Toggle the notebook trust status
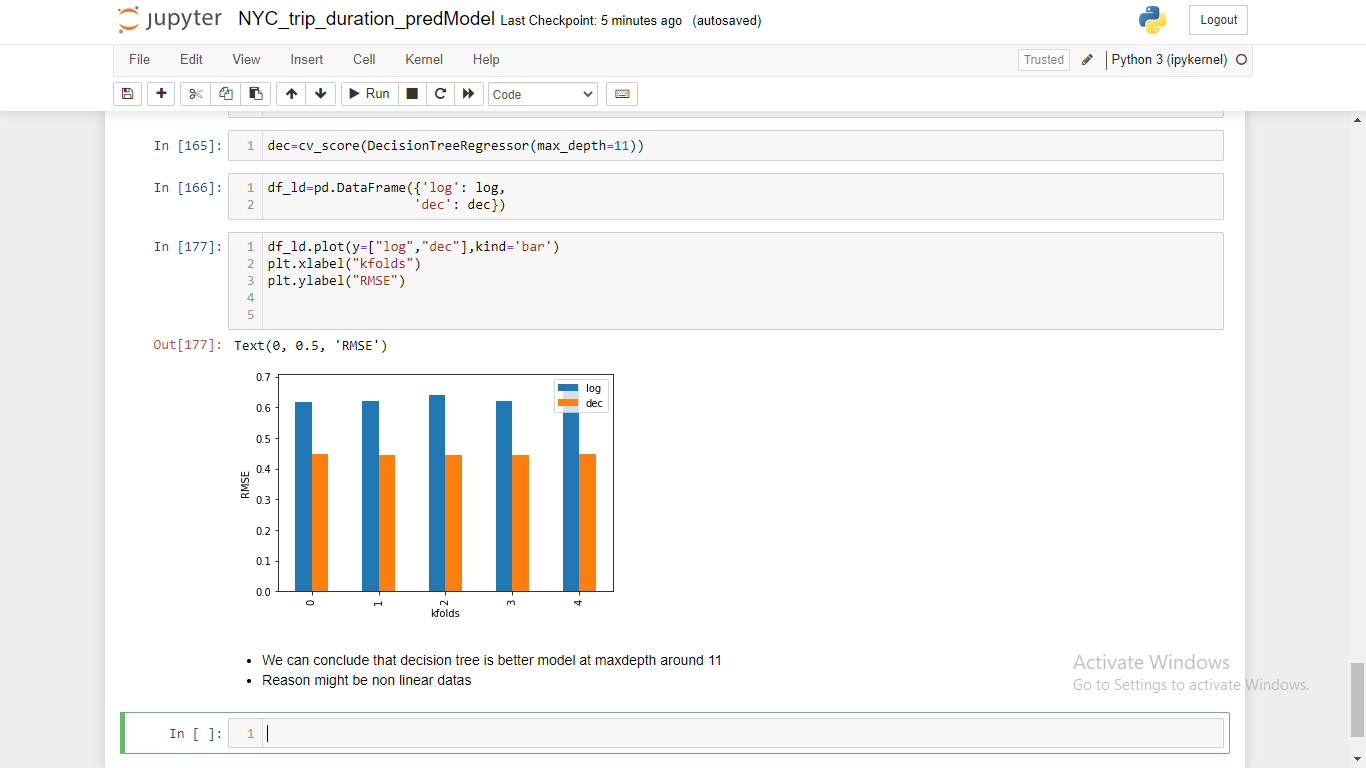1366x768 pixels. tap(1043, 59)
